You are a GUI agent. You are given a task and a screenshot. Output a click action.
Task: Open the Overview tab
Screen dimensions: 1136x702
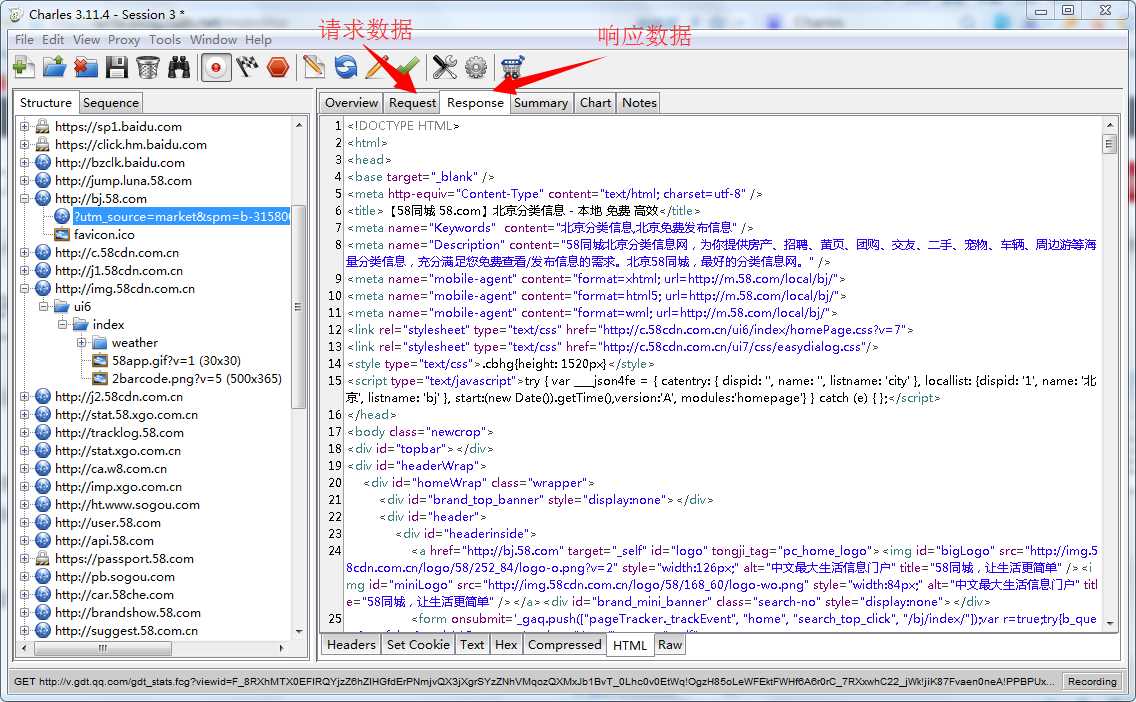click(351, 103)
